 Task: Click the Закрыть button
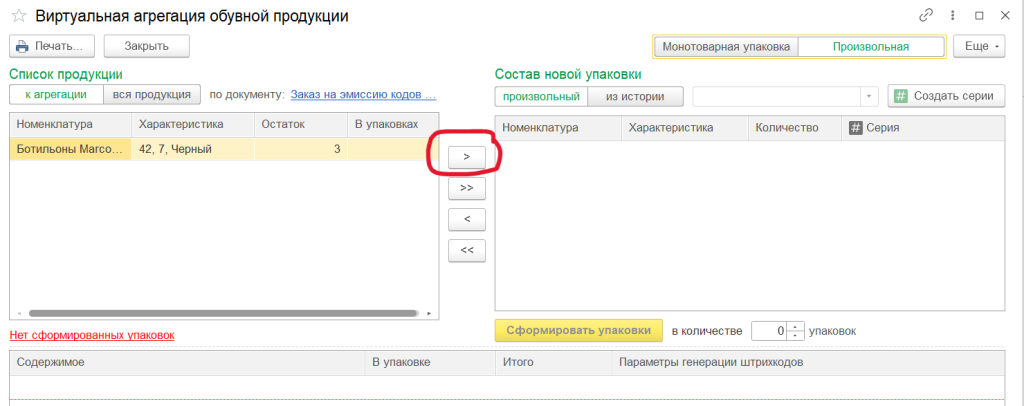147,46
